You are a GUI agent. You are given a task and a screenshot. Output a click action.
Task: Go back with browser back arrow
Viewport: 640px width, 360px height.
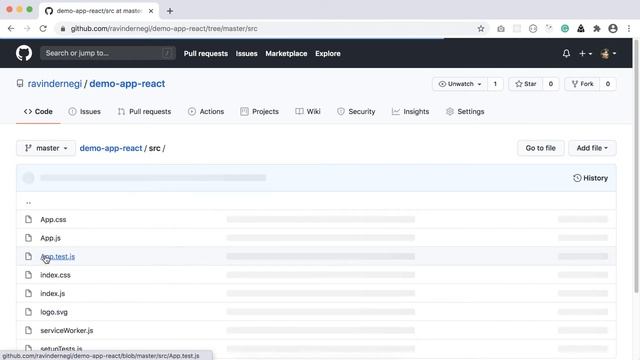(11, 29)
